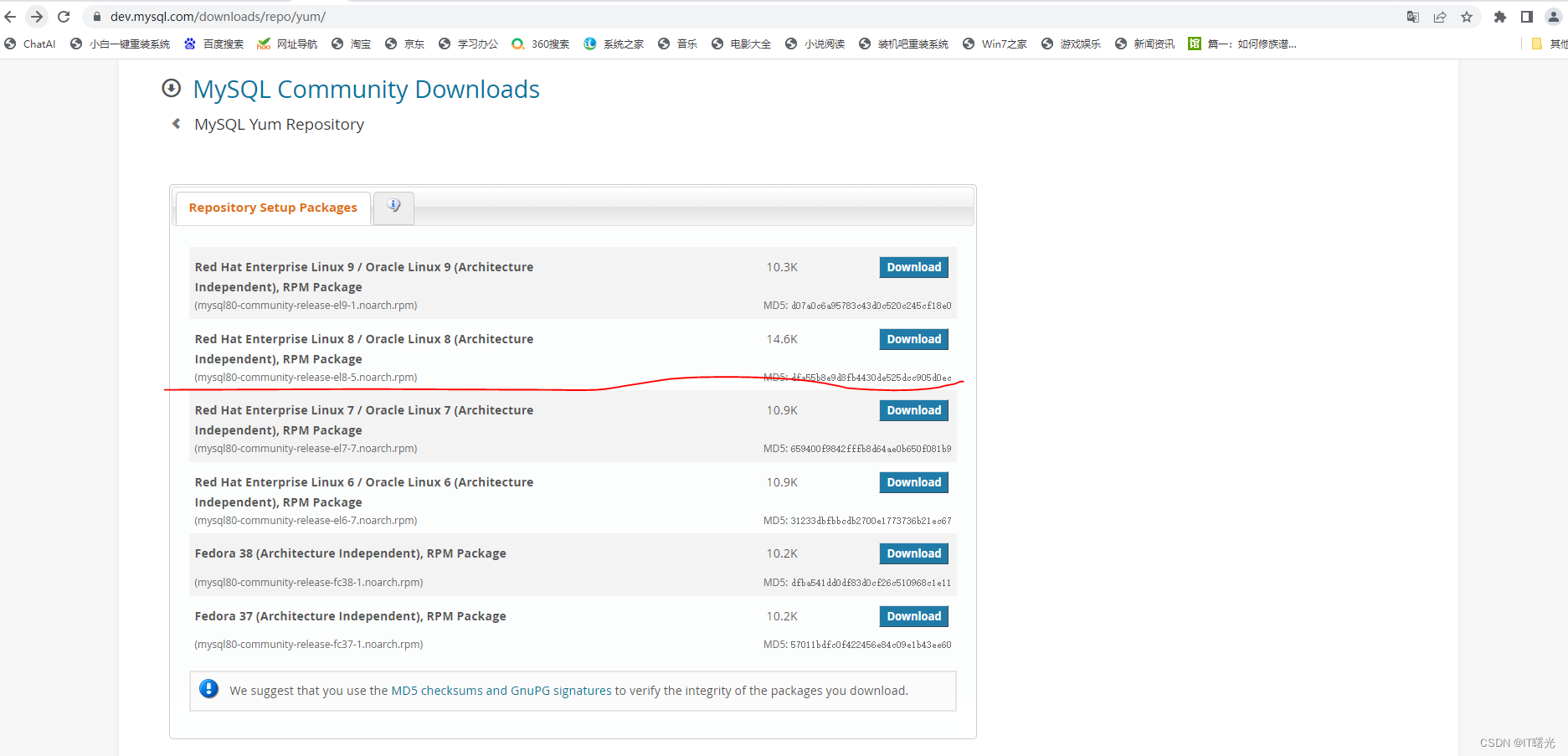Share this page via share icon
The height and width of the screenshot is (756, 1568).
pos(1440,17)
